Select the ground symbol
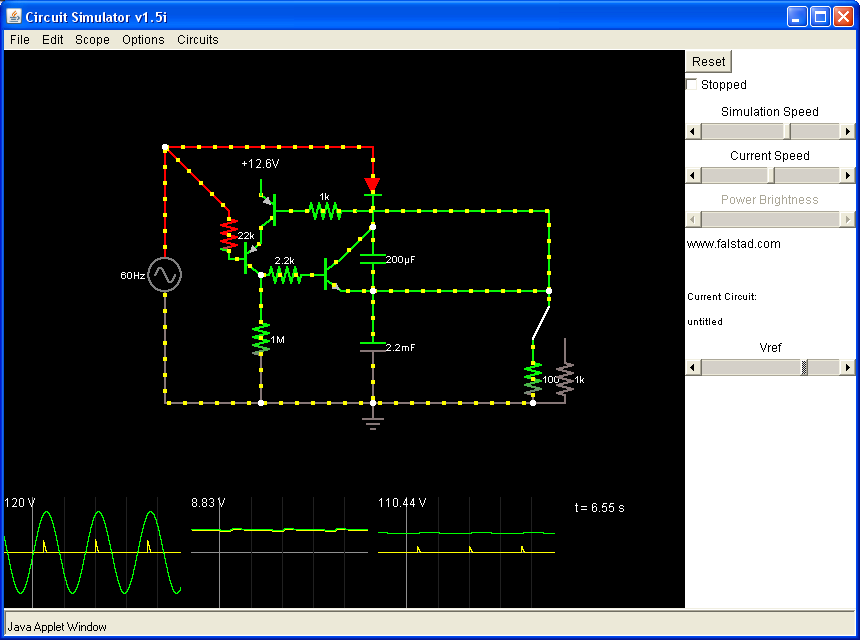This screenshot has width=860, height=640. pos(373,422)
